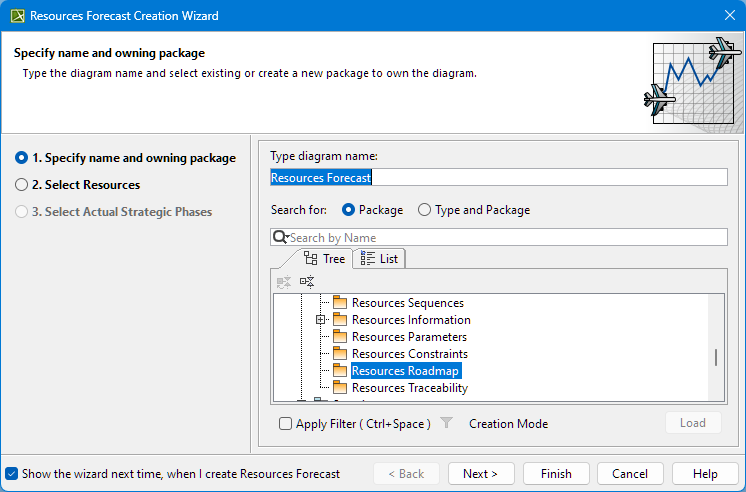Image resolution: width=746 pixels, height=492 pixels.
Task: Click the Finish button
Action: 556,474
